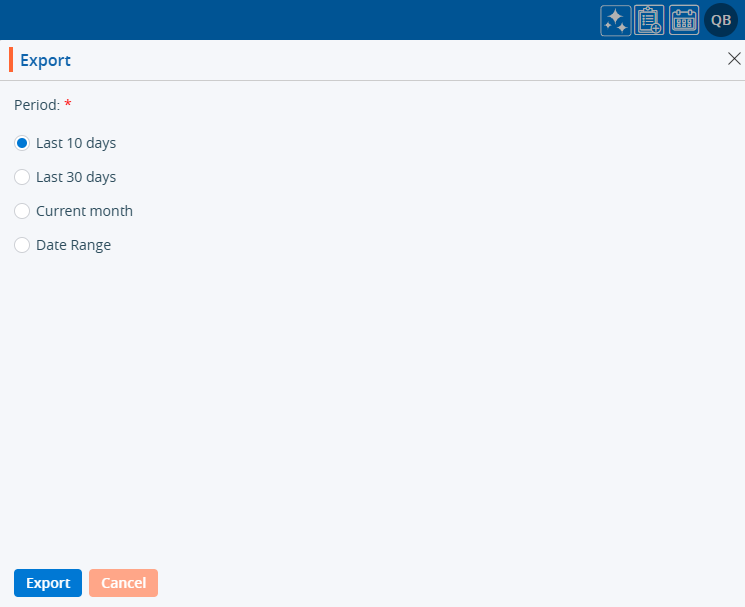Image resolution: width=745 pixels, height=607 pixels.
Task: Click the Period field label
Action: click(x=37, y=104)
